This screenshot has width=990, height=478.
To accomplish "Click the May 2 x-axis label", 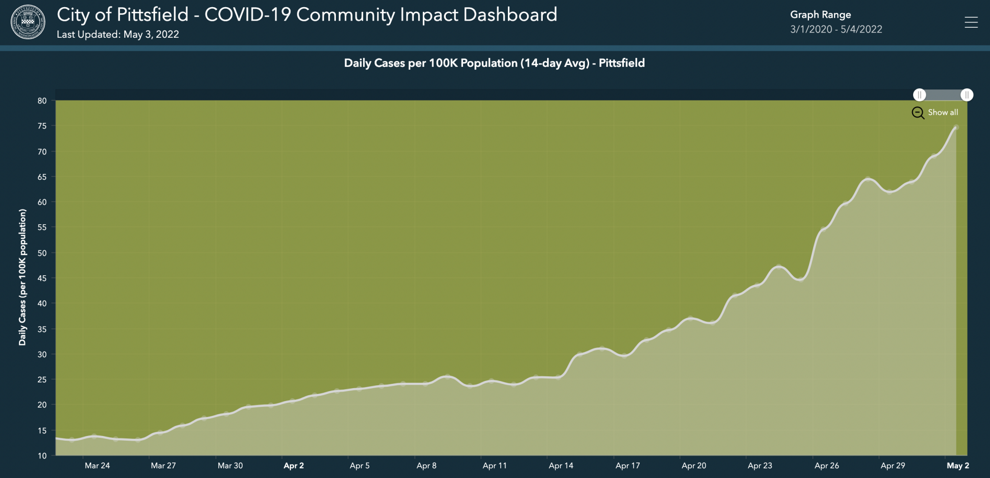I will (x=957, y=465).
